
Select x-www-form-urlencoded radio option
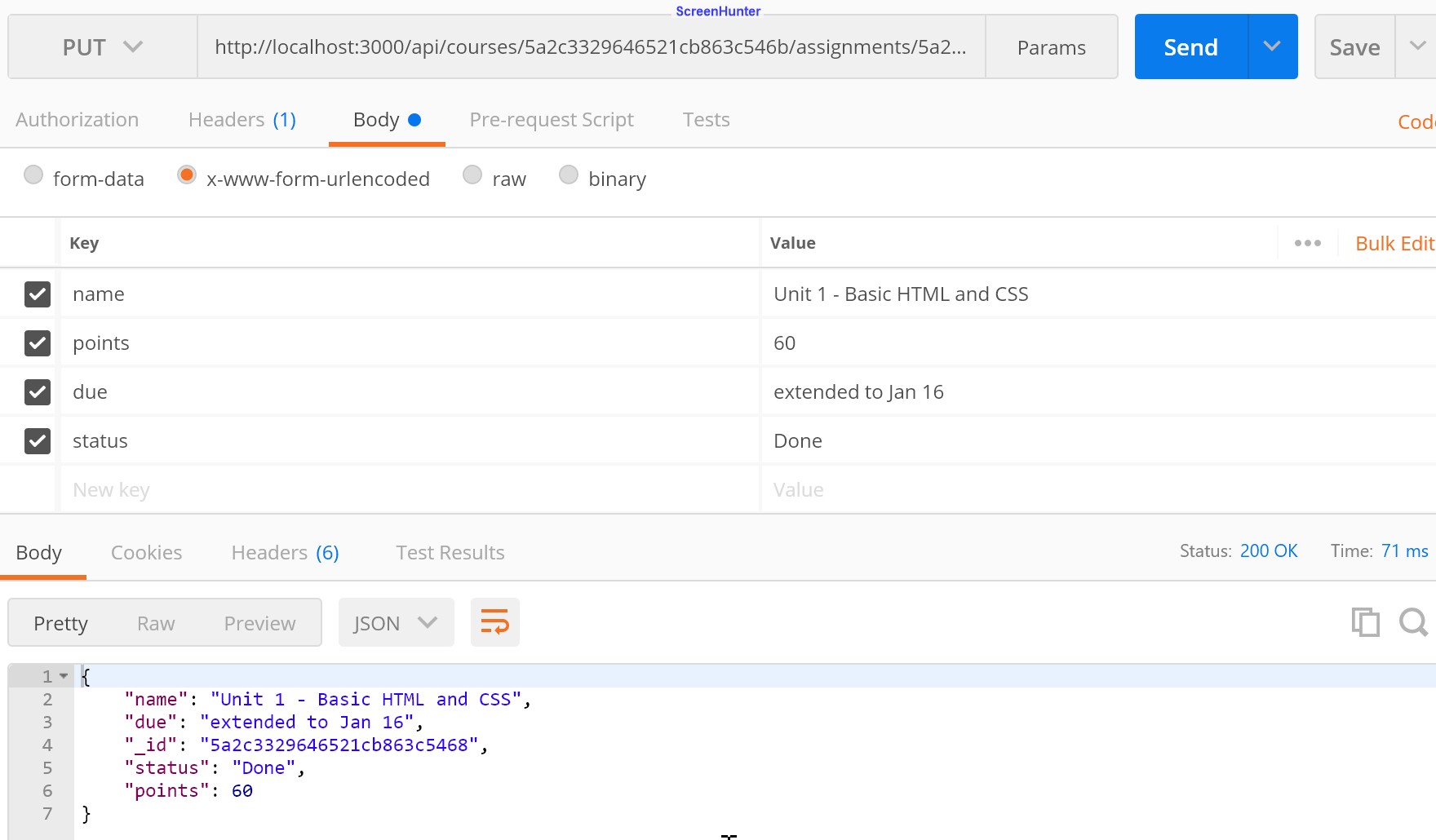tap(187, 175)
